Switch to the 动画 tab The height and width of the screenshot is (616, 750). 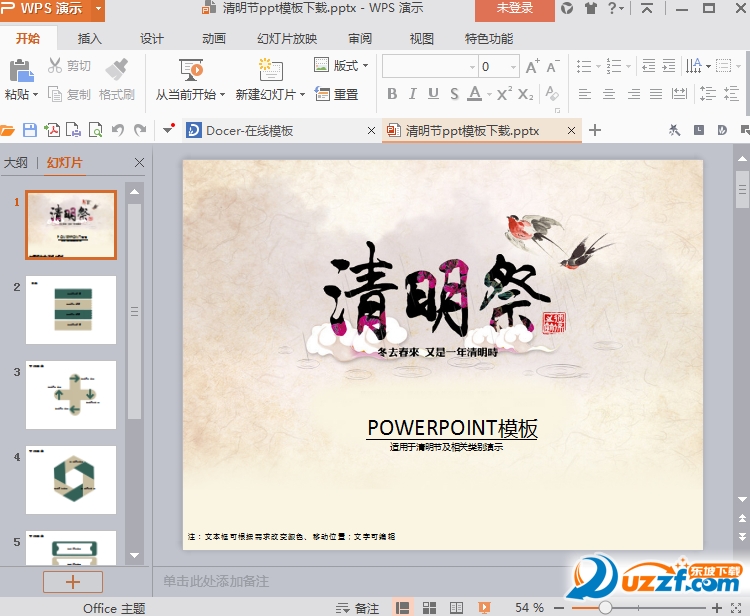pyautogui.click(x=213, y=38)
